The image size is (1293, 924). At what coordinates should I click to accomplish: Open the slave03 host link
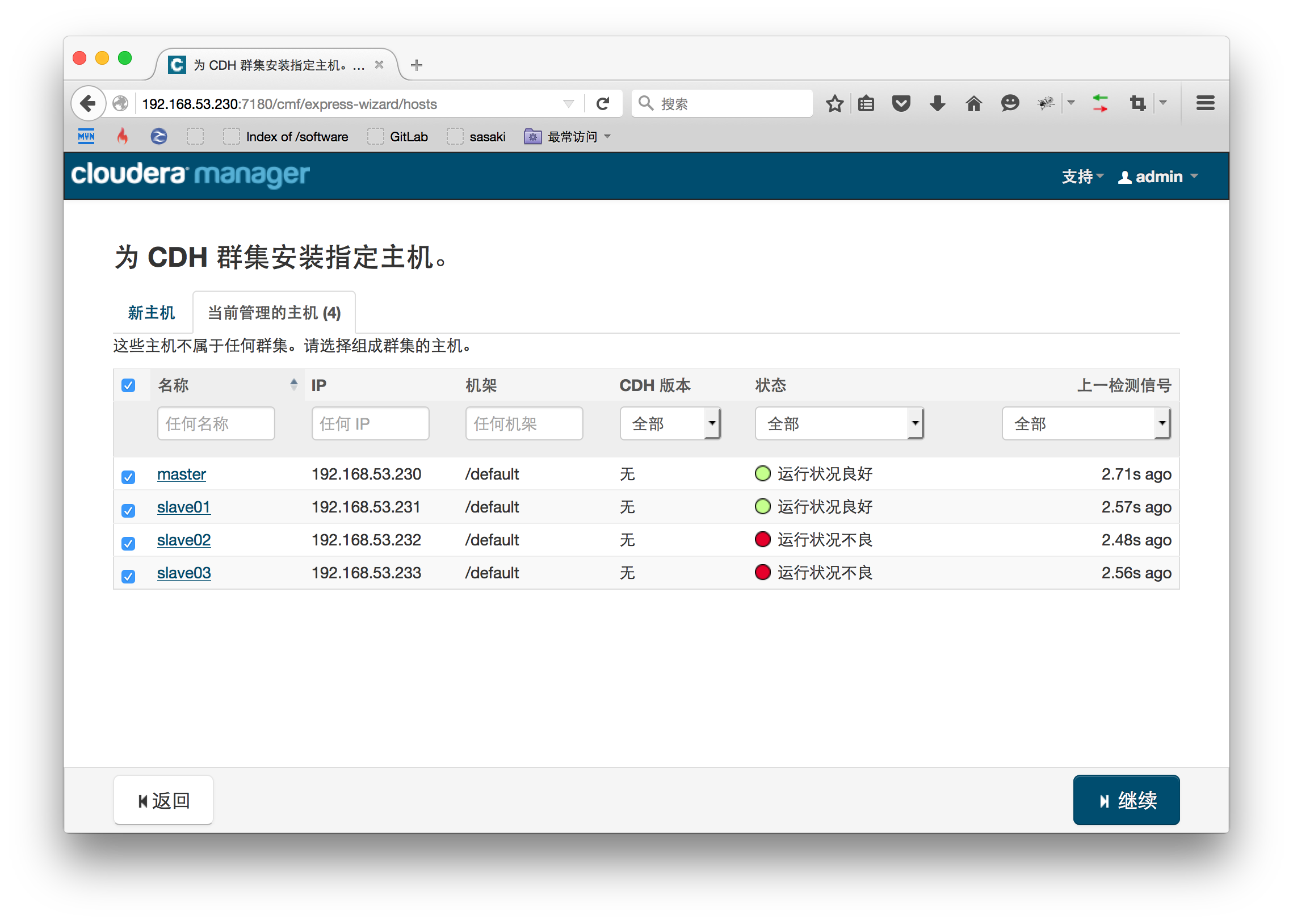pyautogui.click(x=184, y=573)
